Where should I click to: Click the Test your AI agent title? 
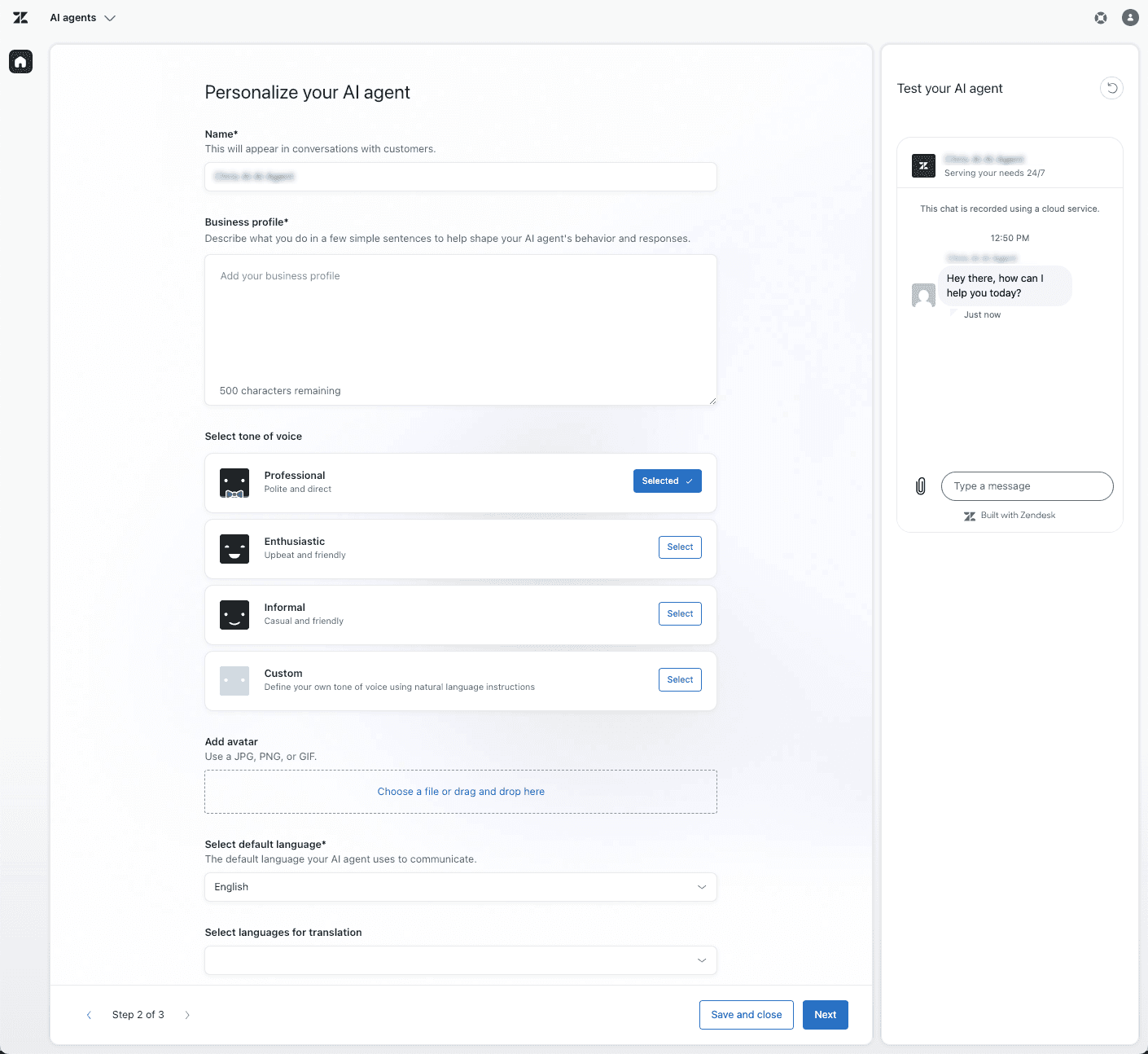tap(950, 89)
